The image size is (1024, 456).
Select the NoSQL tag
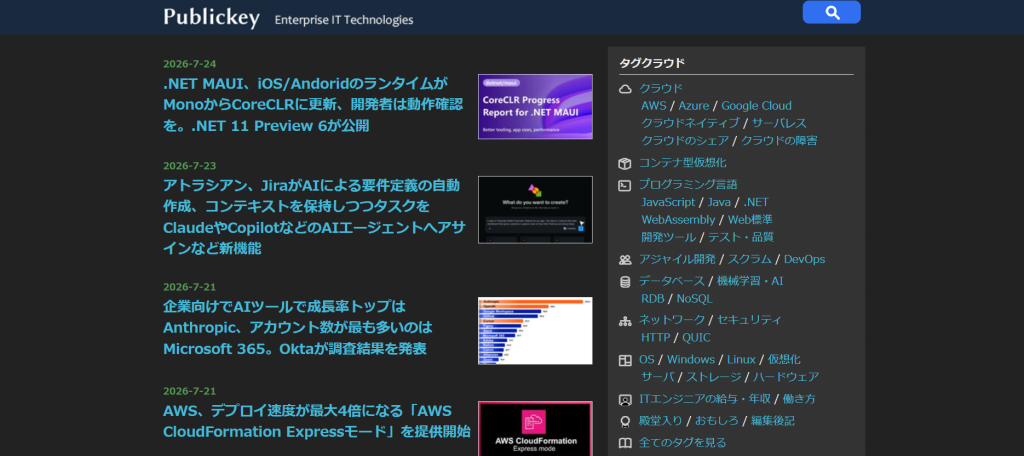click(x=695, y=299)
